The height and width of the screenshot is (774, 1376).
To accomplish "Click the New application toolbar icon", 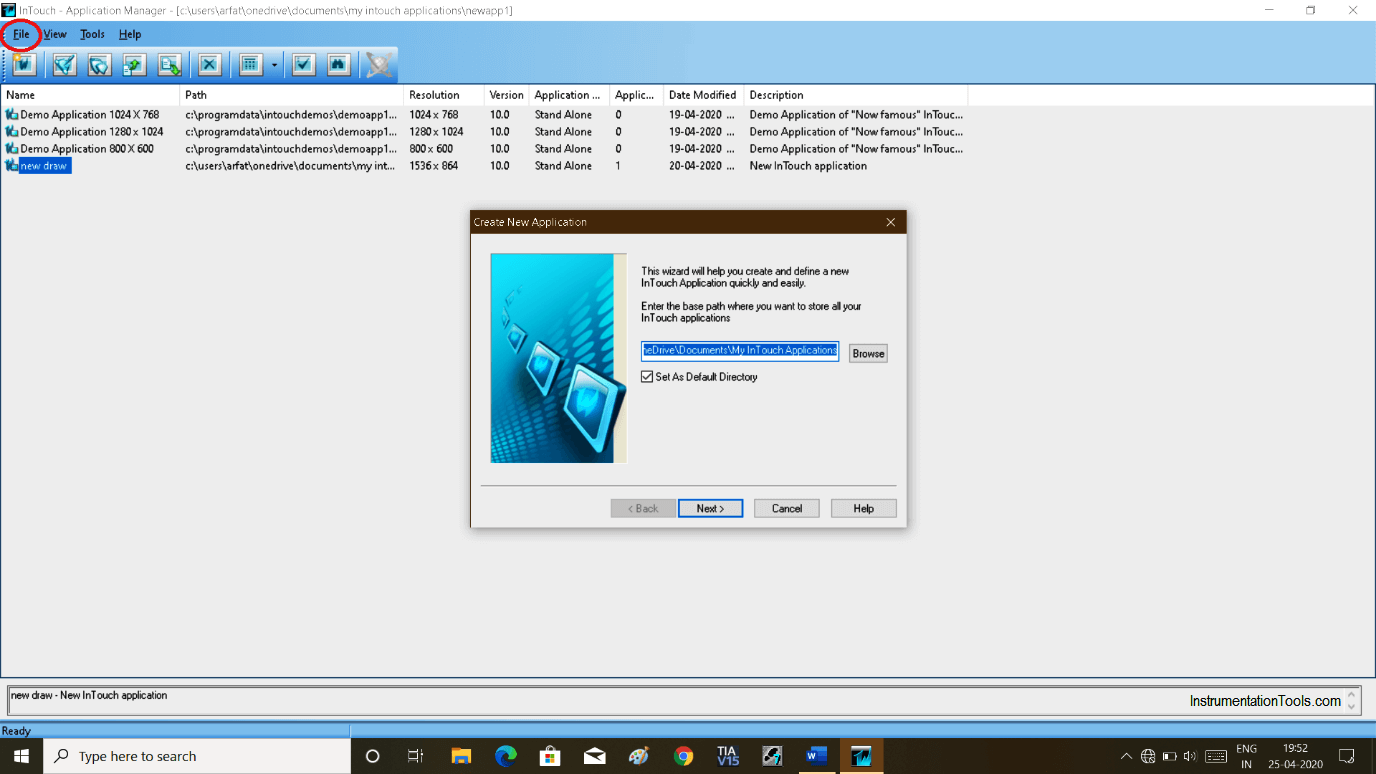I will point(25,65).
